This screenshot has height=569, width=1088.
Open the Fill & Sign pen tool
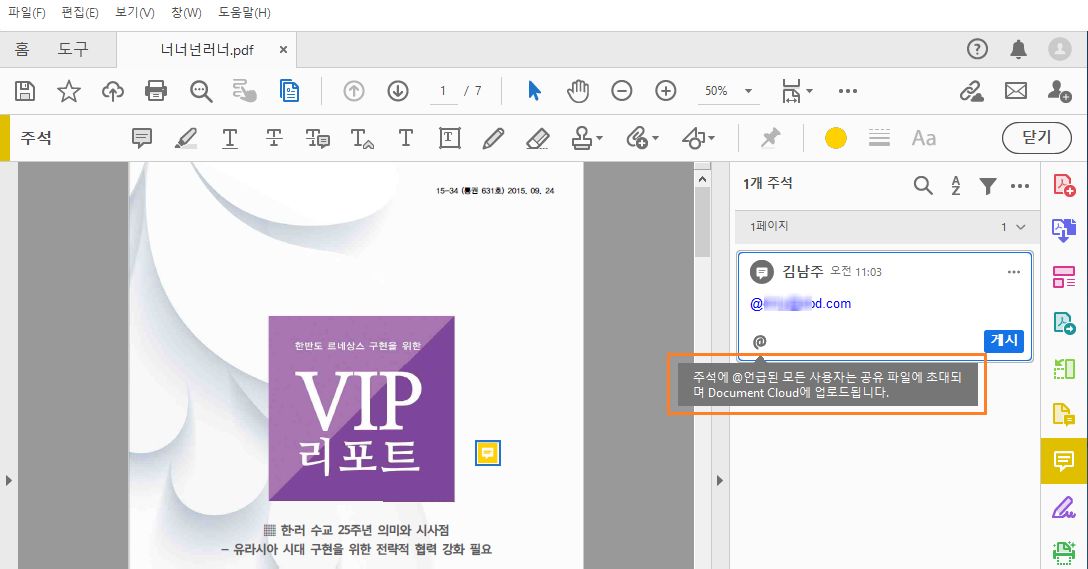(x=1064, y=507)
